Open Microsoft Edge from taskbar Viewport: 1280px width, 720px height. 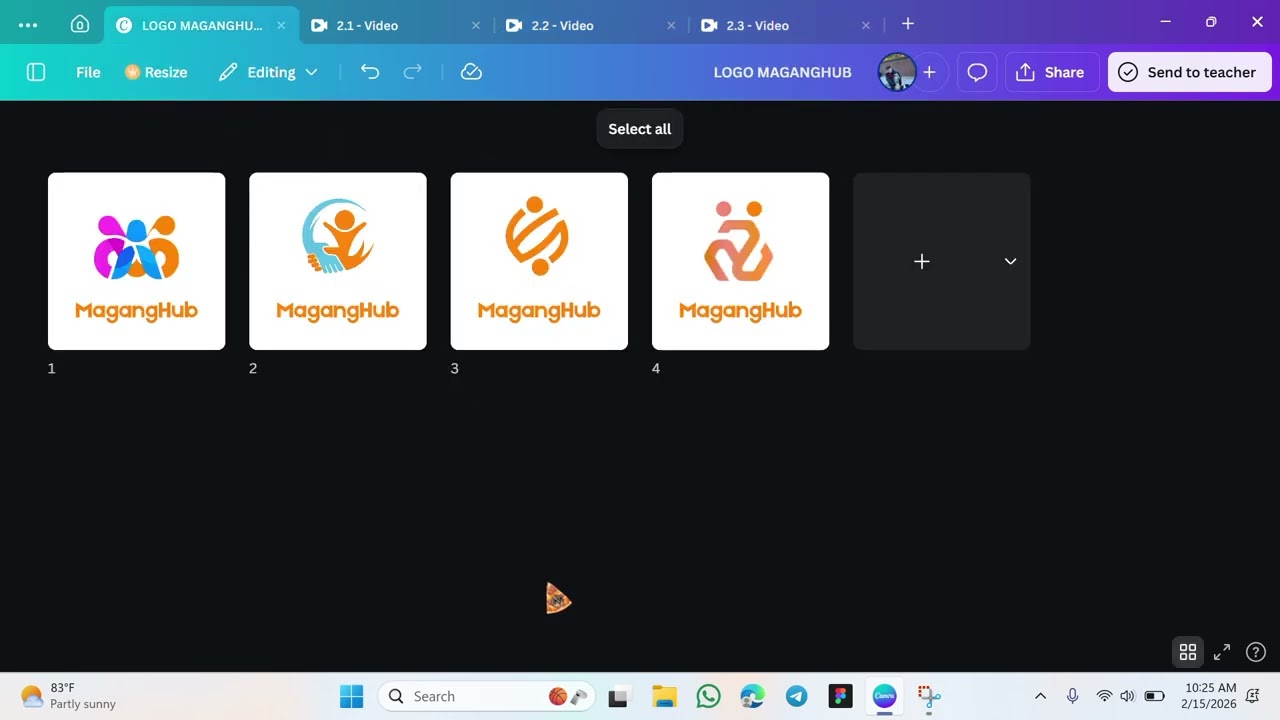pos(752,696)
